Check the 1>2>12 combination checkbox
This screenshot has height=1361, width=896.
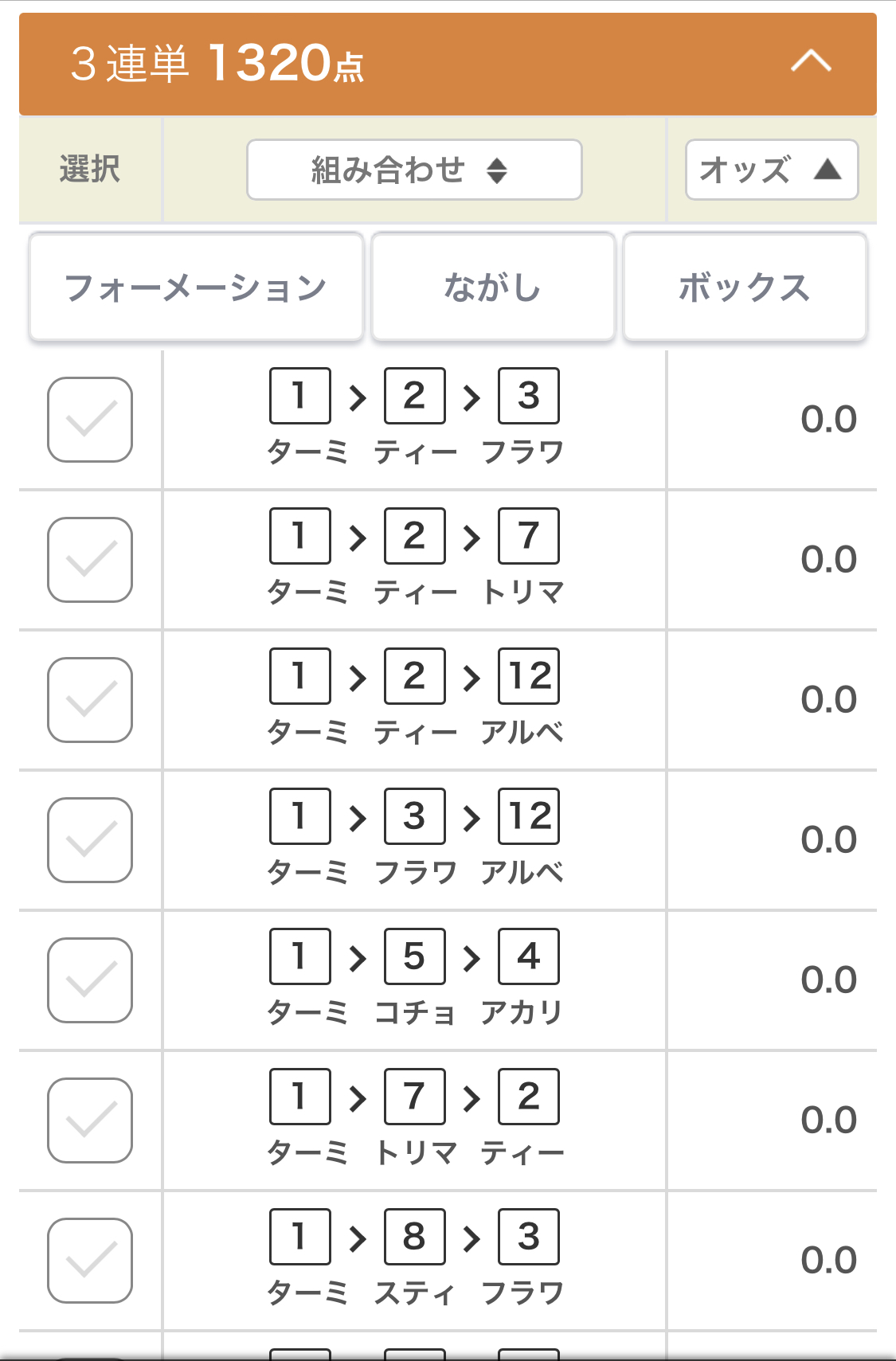(x=90, y=700)
